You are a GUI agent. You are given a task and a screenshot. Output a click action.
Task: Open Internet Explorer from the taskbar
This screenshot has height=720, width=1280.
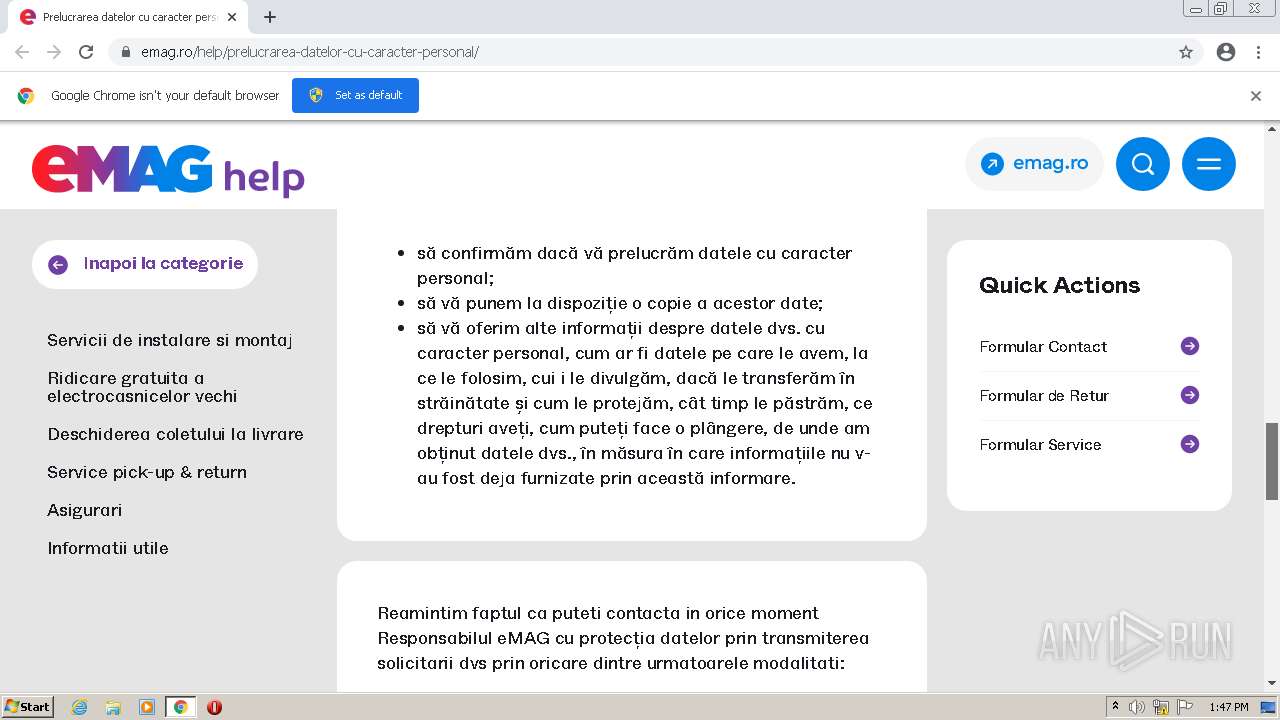coord(80,707)
